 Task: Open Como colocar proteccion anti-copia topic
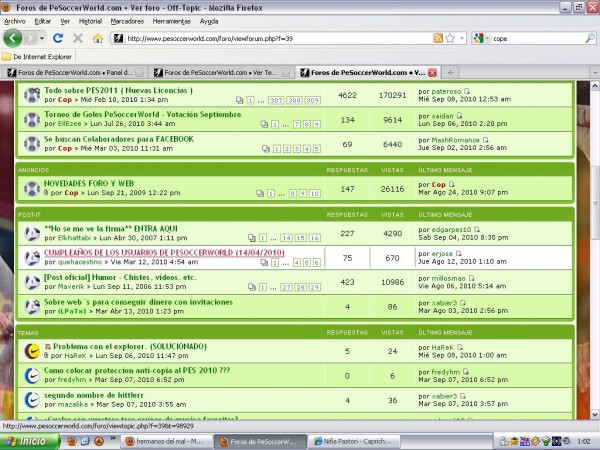click(x=137, y=370)
